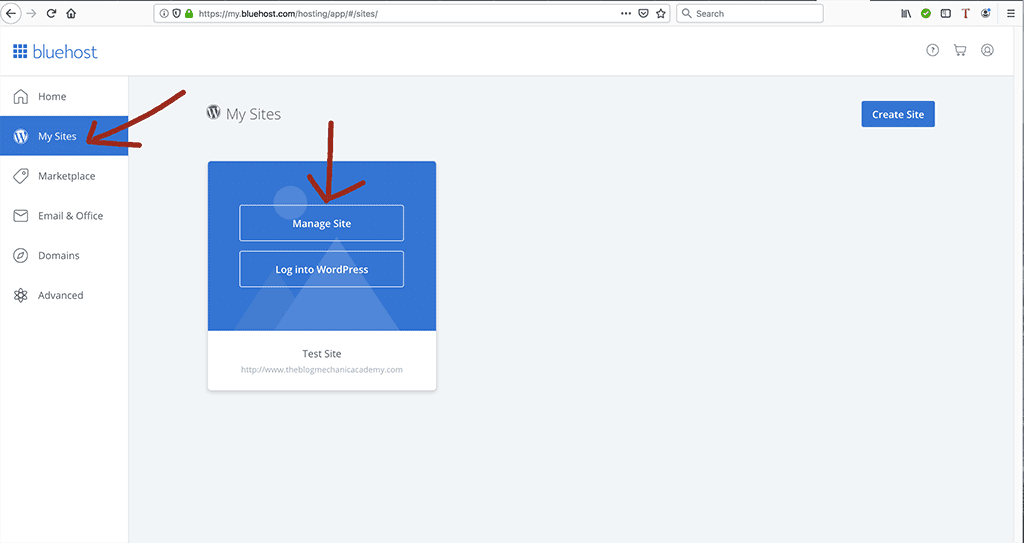The height and width of the screenshot is (543, 1024).
Task: Click the Home icon in the sidebar
Action: pos(20,97)
